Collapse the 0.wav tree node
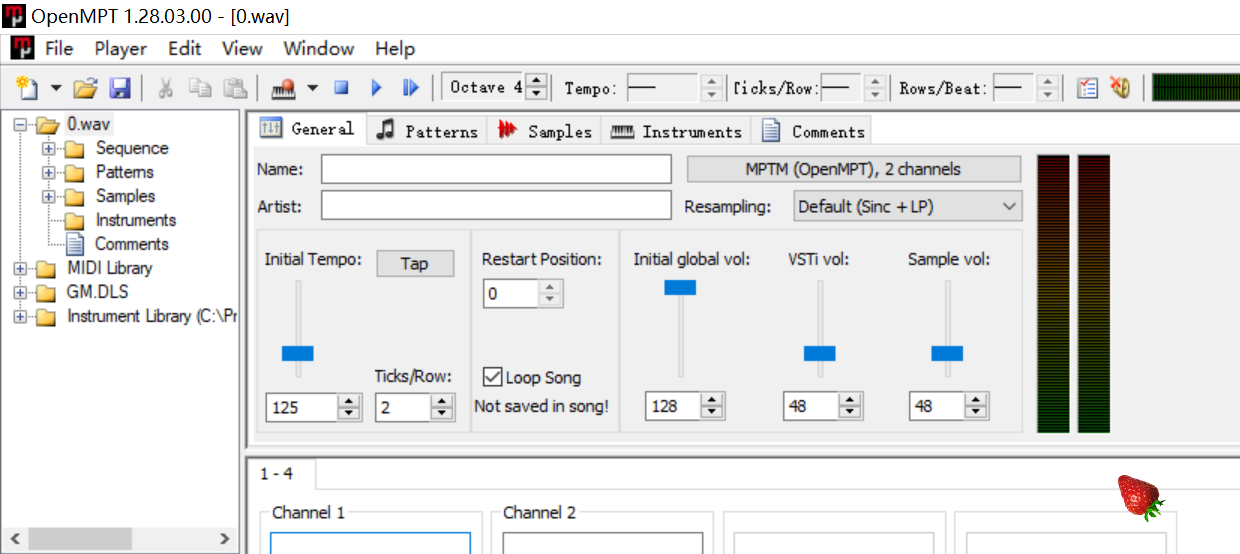 coord(19,125)
